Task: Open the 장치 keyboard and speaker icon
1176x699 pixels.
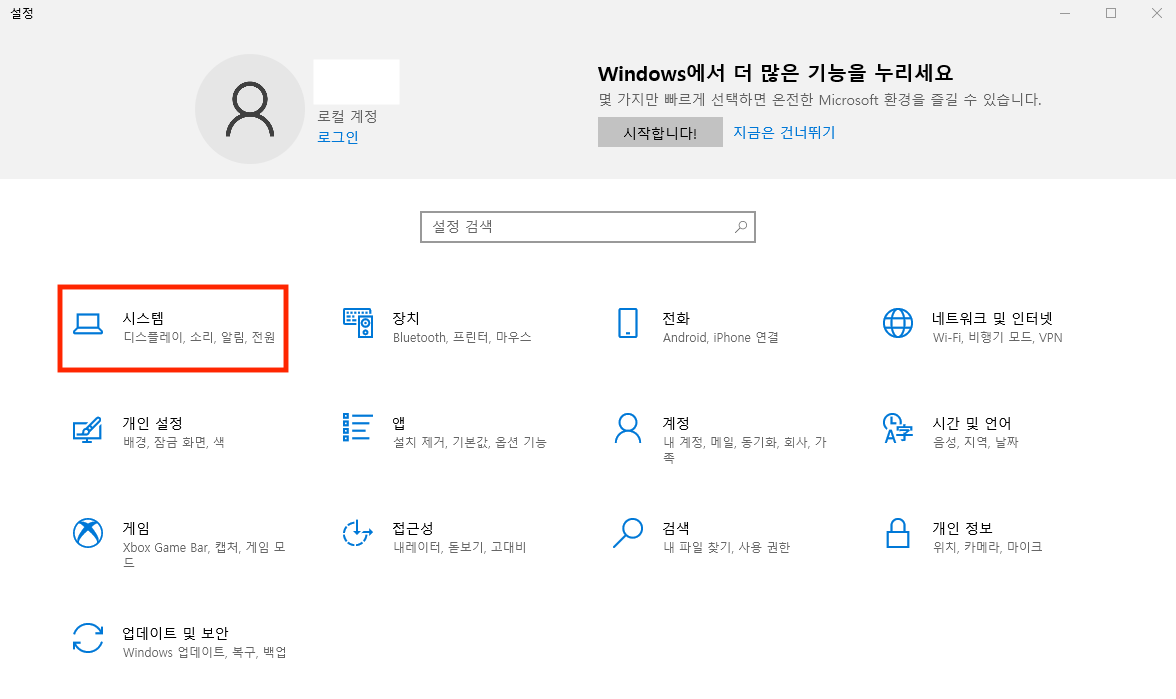Action: pyautogui.click(x=358, y=323)
